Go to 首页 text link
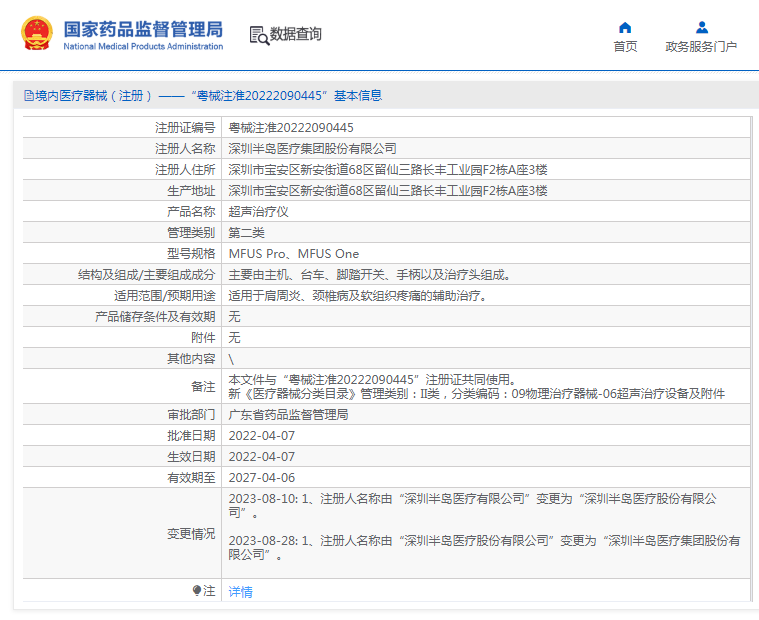Image resolution: width=759 pixels, height=620 pixels. click(x=625, y=46)
